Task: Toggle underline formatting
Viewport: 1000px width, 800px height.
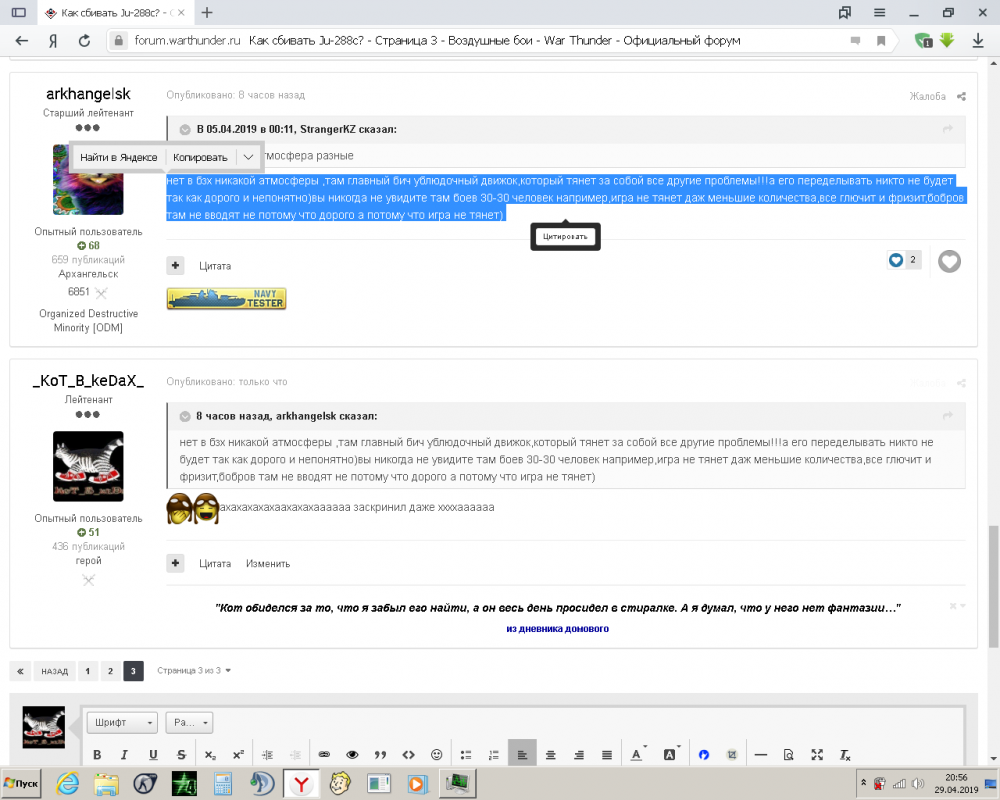Action: coord(151,754)
